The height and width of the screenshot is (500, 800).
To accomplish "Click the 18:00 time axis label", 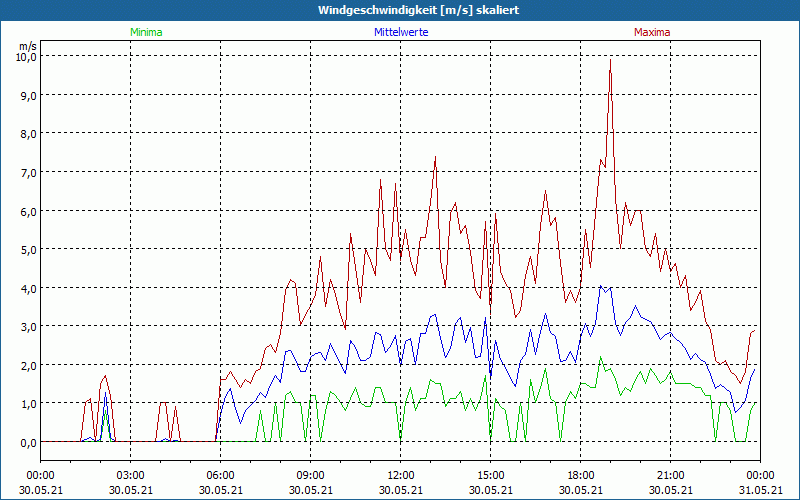I will tap(581, 476).
